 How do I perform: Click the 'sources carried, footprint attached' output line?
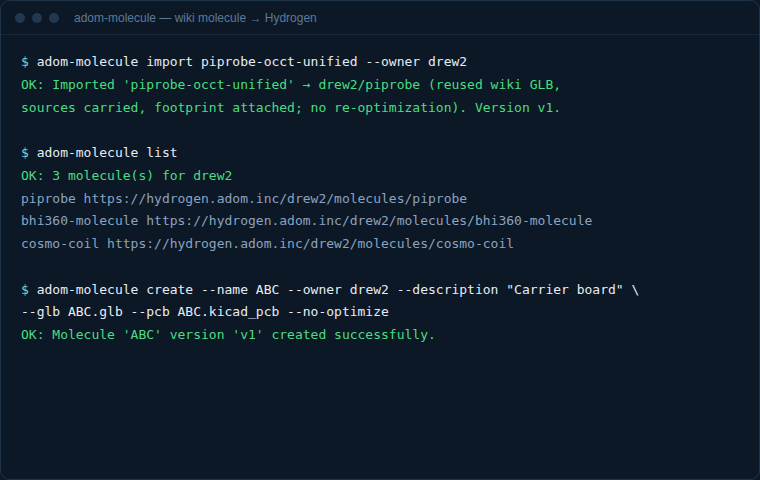click(x=290, y=107)
